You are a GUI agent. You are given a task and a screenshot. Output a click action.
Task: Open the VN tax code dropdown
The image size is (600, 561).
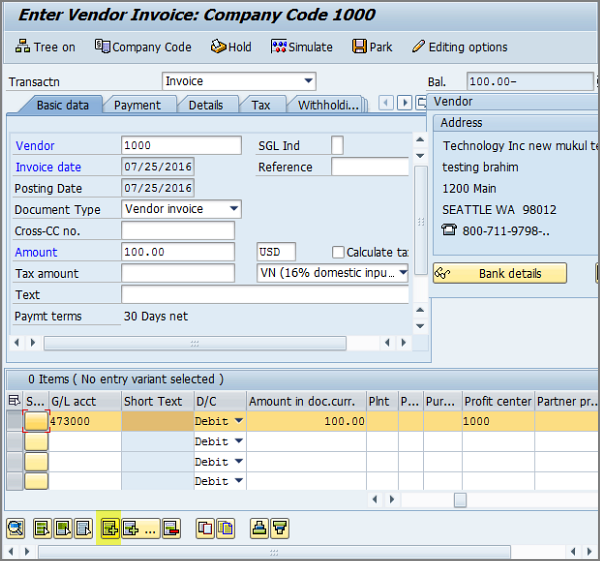[402, 273]
